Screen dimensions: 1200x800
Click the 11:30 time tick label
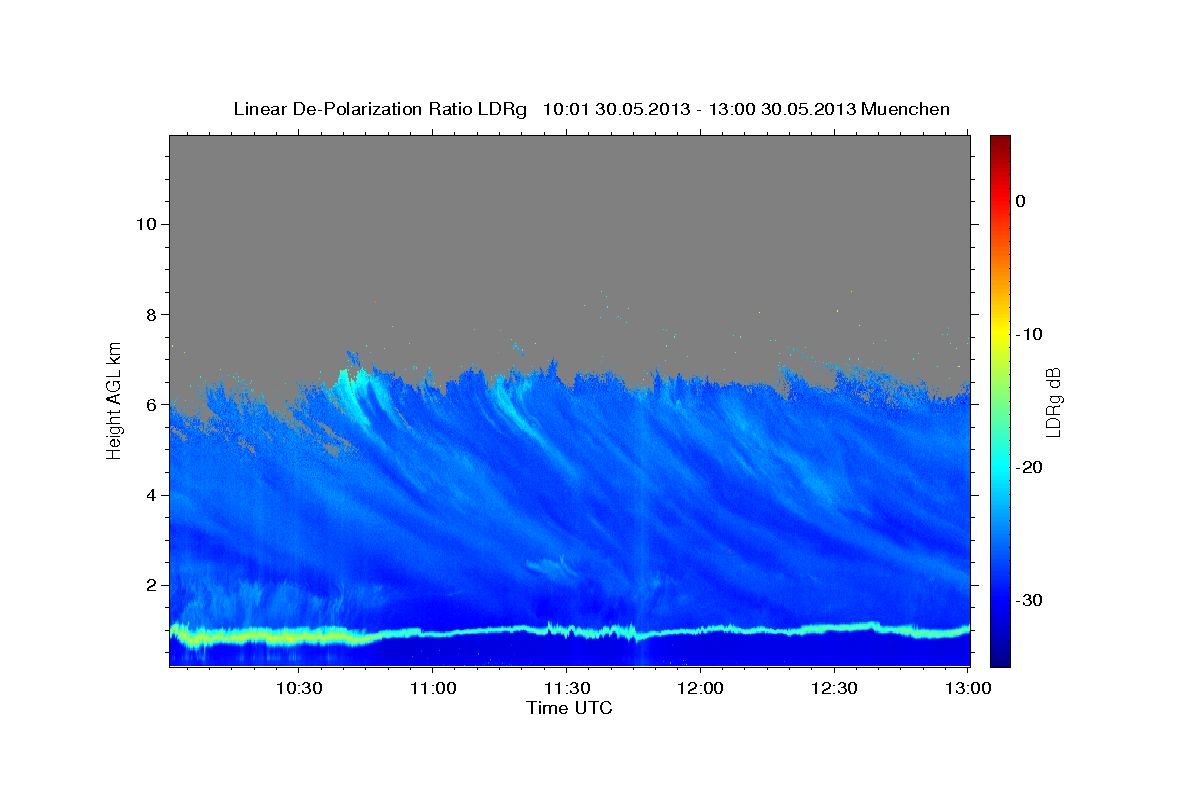pos(566,689)
